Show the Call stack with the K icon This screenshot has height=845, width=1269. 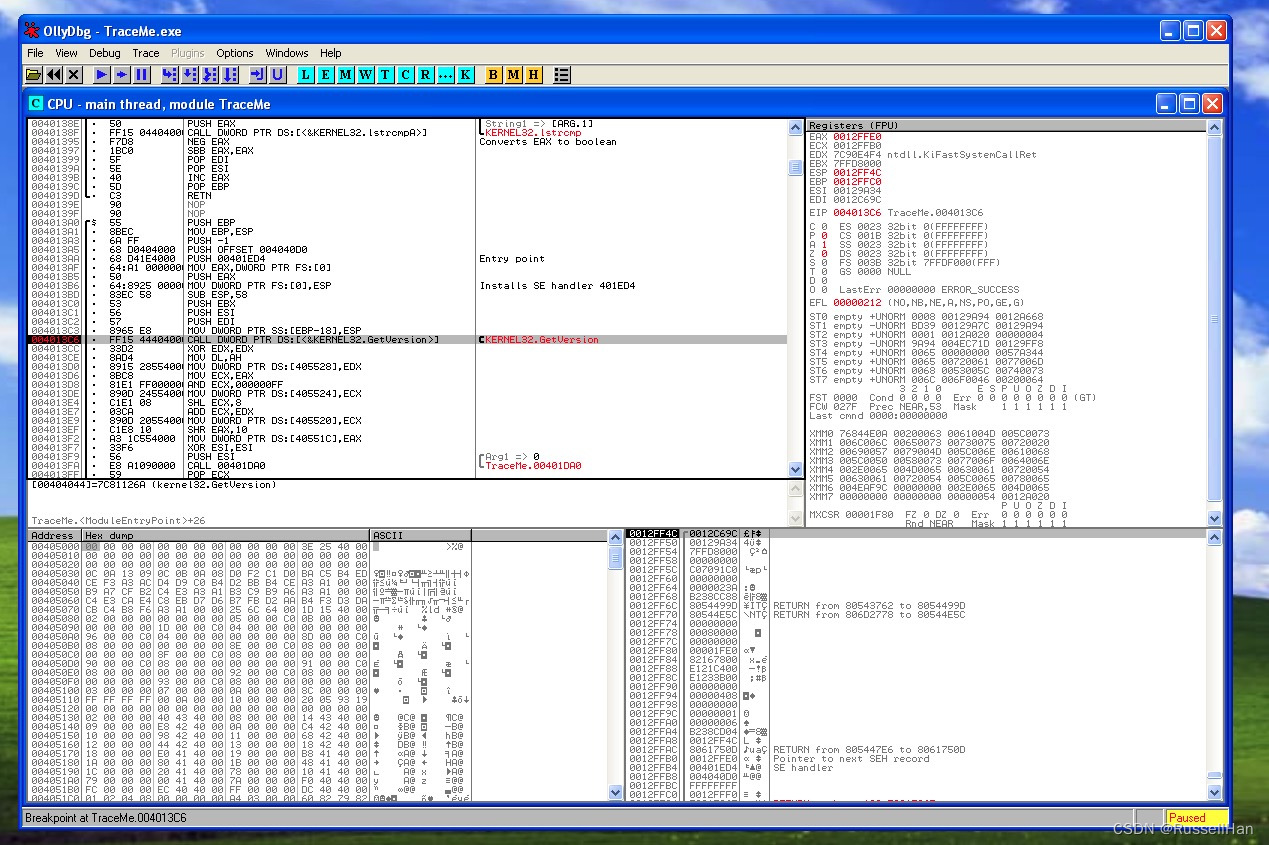click(466, 75)
